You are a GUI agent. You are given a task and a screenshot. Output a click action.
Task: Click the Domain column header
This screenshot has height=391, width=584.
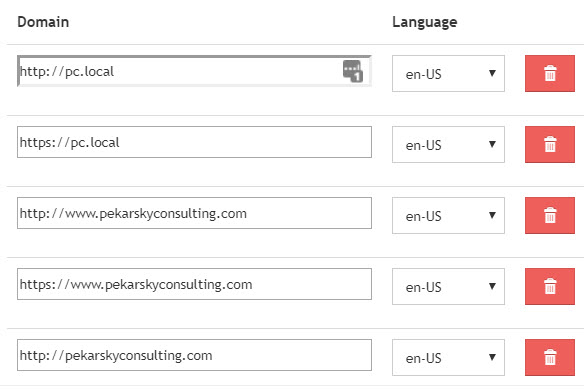pos(43,22)
